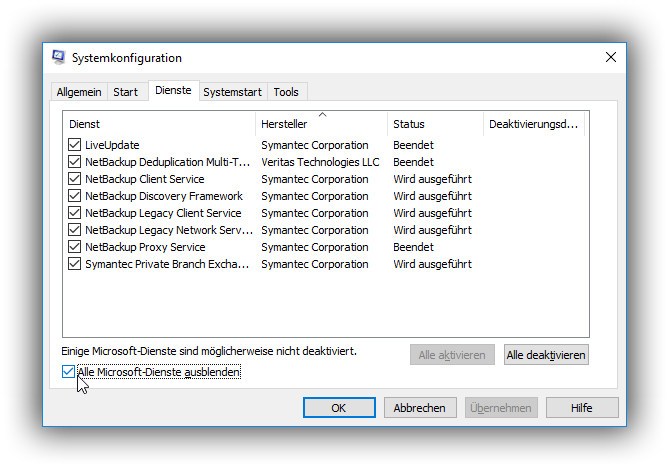Click the Deaktivierungsd... column header
The width and height of the screenshot is (669, 469).
pos(534,124)
